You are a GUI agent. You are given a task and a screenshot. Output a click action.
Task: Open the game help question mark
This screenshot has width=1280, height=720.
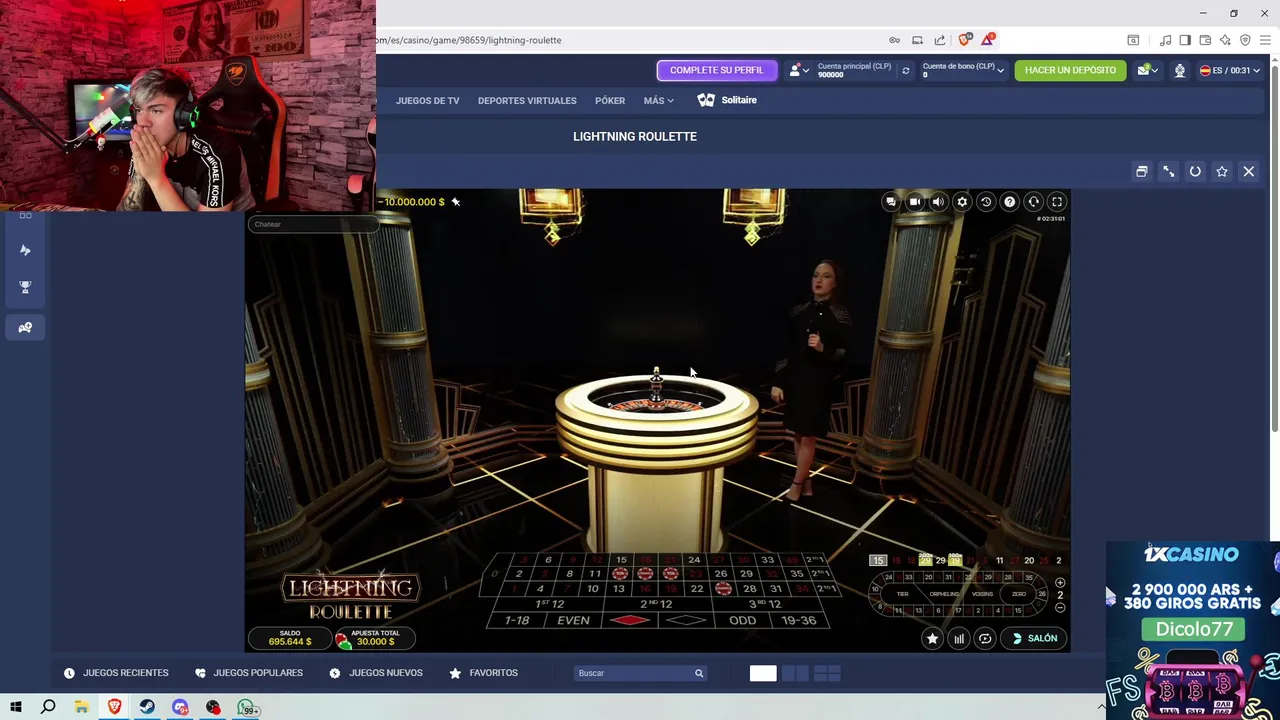pyautogui.click(x=1010, y=202)
